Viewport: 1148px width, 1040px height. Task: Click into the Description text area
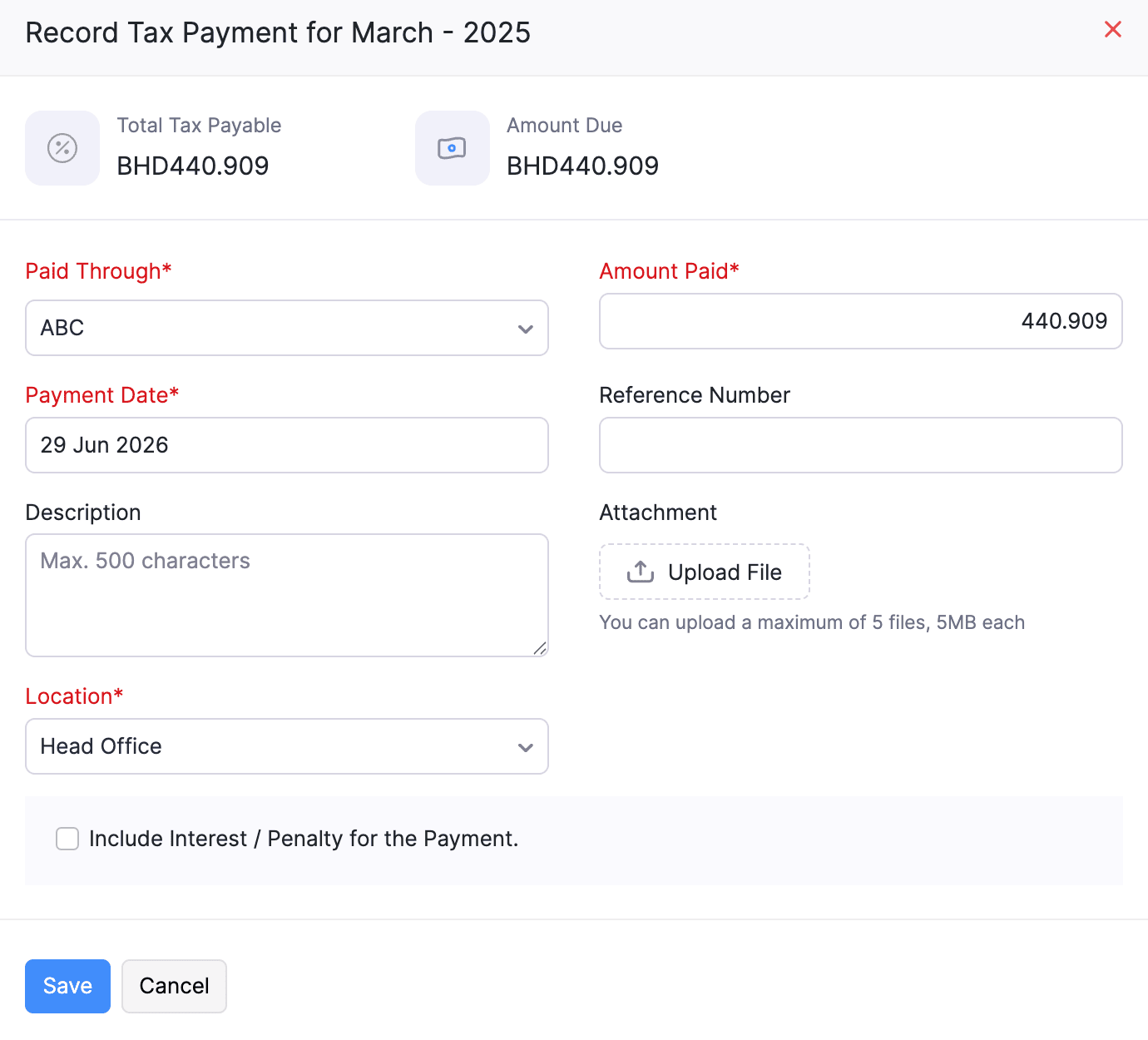pos(287,595)
